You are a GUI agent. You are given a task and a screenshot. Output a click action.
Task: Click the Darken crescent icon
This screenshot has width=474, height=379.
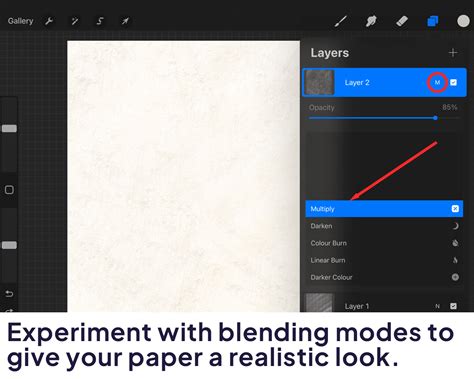pyautogui.click(x=455, y=226)
